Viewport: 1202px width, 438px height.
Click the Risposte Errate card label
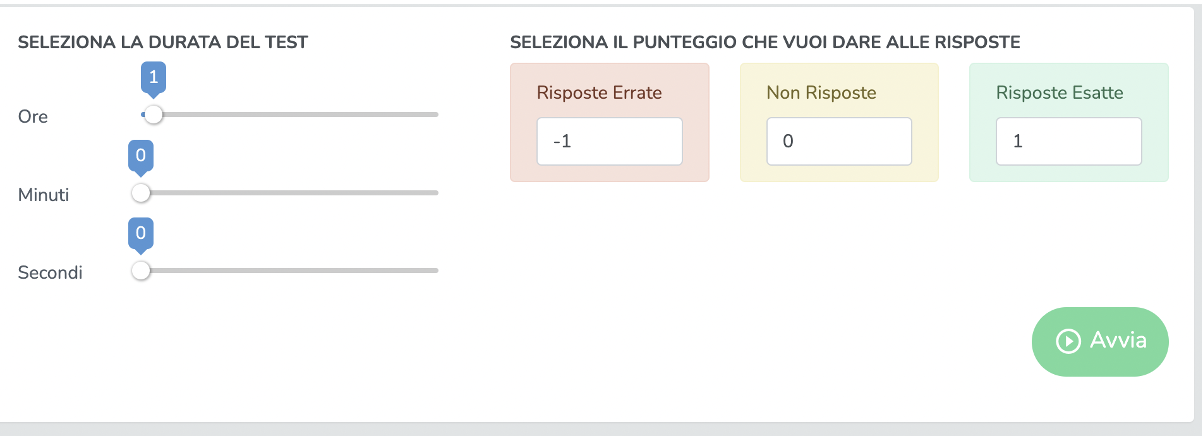point(599,93)
